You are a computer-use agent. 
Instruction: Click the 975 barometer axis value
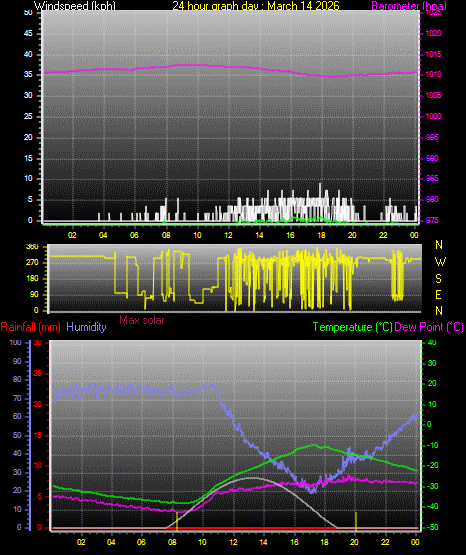tap(432, 220)
